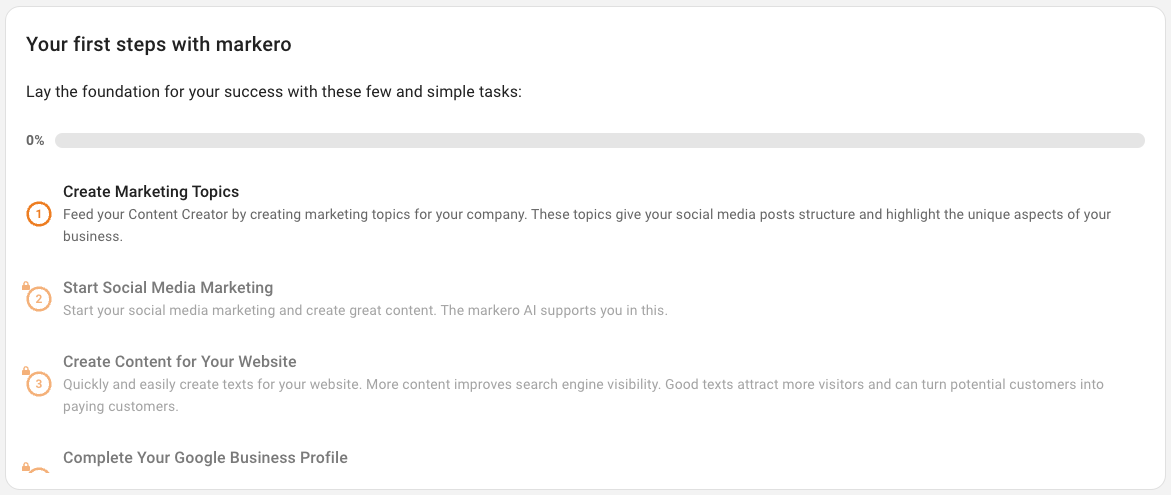Click the step 3 numbered circle icon
The height and width of the screenshot is (495, 1171).
(x=39, y=385)
